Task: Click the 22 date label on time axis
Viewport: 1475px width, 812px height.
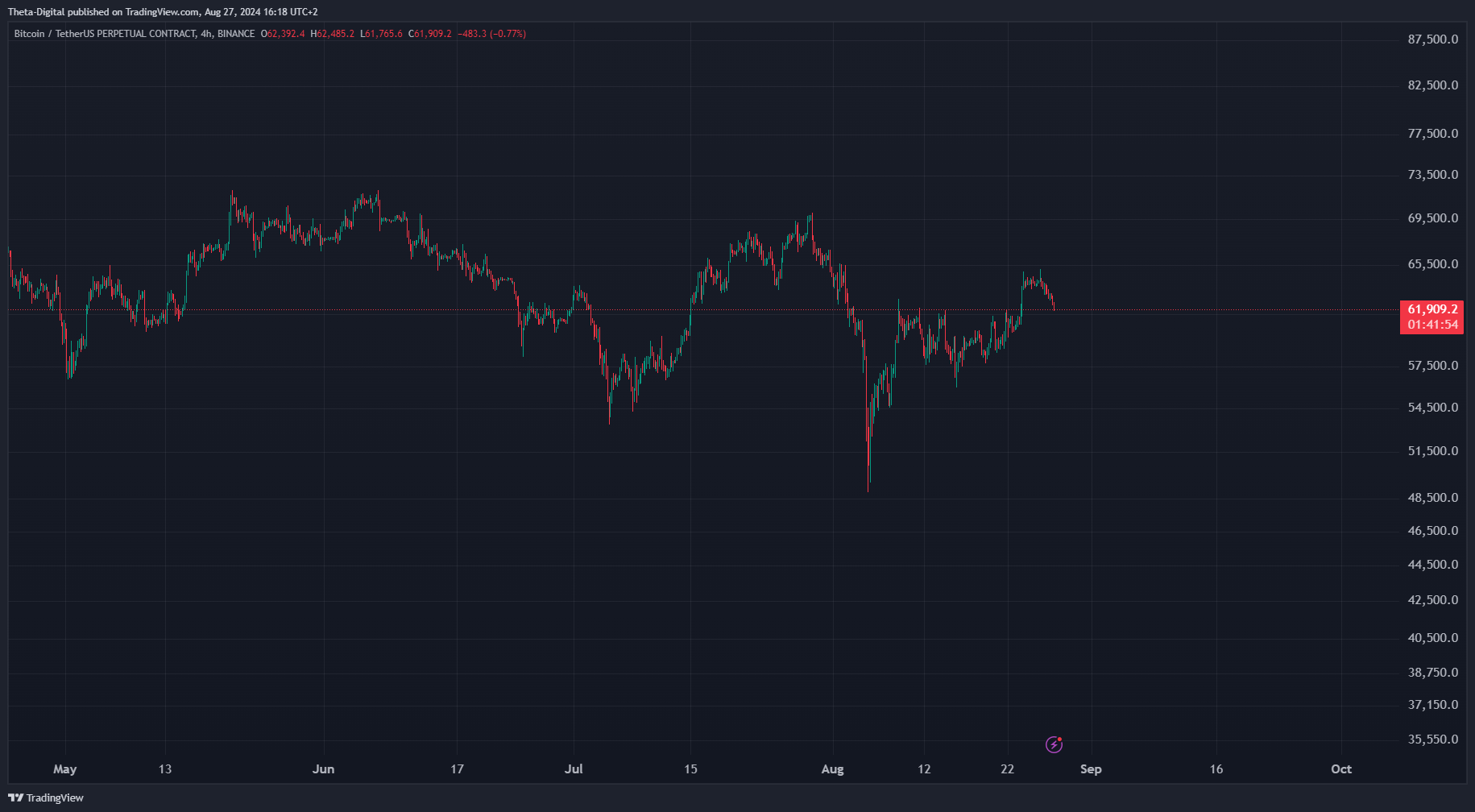Action: pyautogui.click(x=1008, y=769)
